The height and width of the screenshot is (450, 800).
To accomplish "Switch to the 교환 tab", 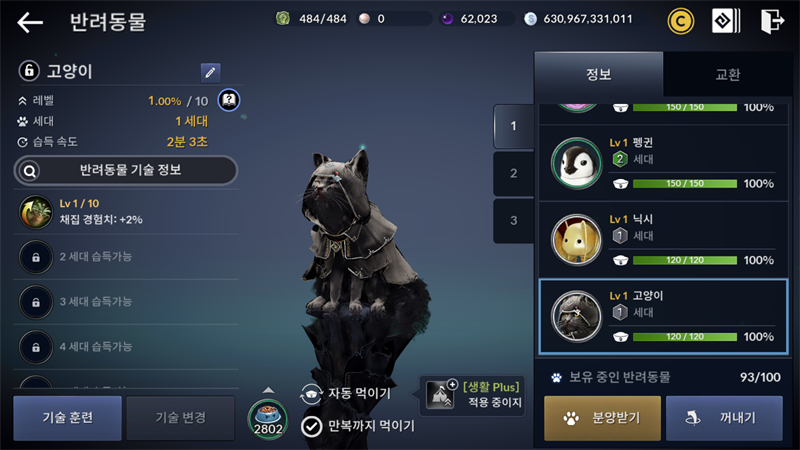I will point(728,74).
